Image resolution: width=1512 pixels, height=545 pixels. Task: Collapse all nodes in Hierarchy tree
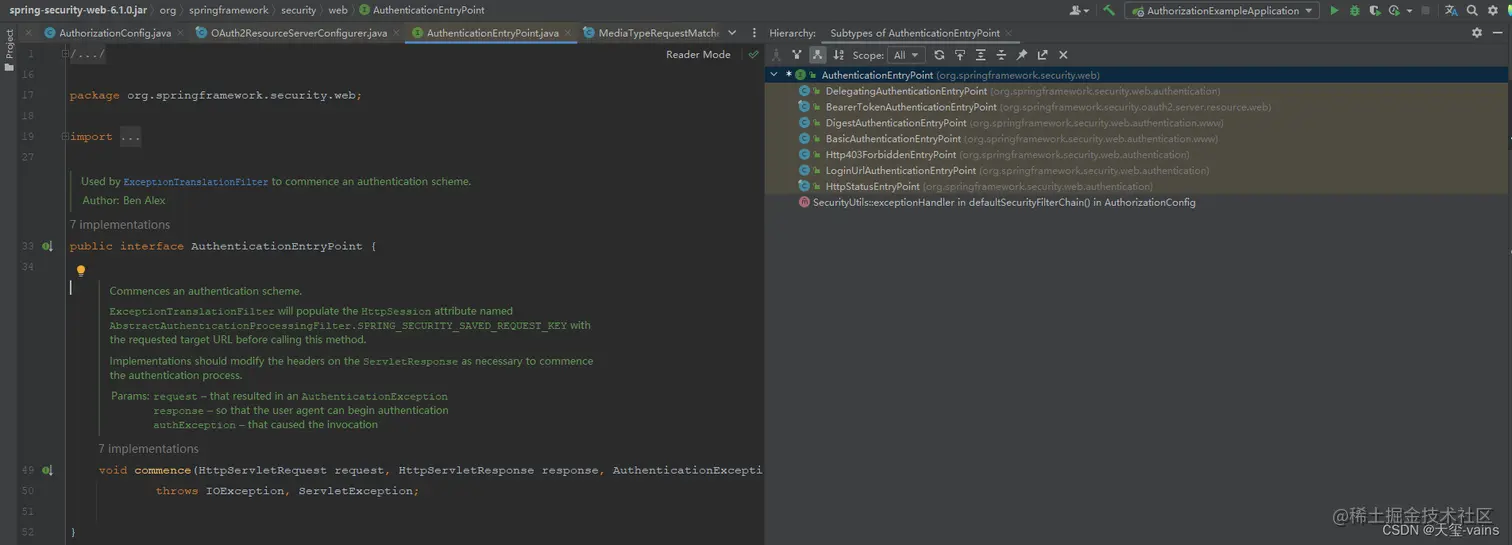1001,55
